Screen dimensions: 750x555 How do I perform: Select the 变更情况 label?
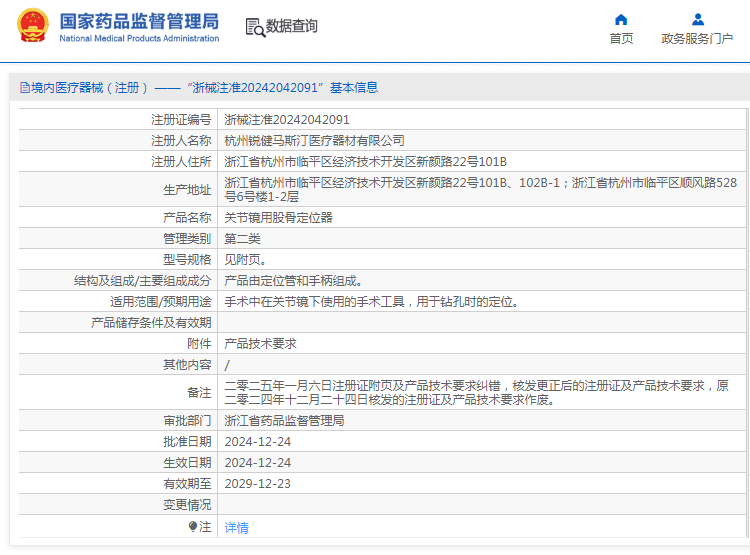[x=187, y=505]
